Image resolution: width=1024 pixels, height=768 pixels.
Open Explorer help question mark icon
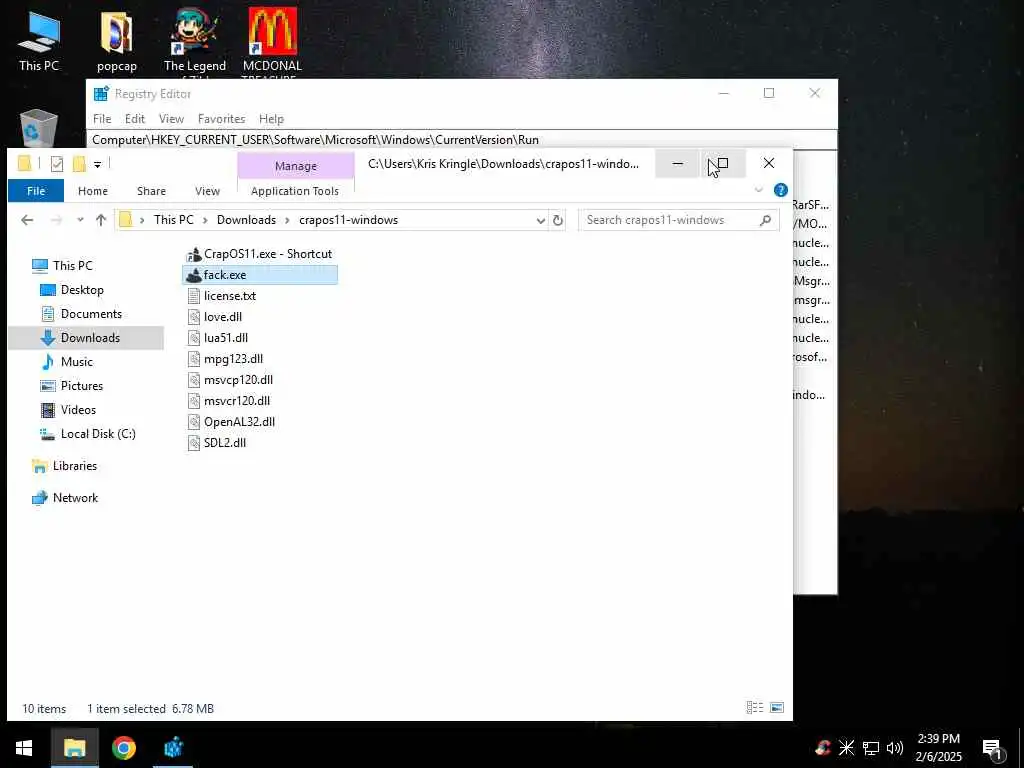coord(780,190)
